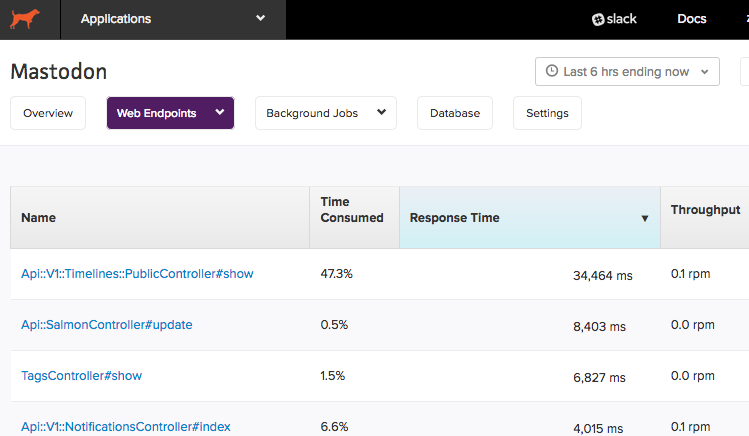Switch to the Overview tab
This screenshot has width=749, height=436.
[48, 113]
